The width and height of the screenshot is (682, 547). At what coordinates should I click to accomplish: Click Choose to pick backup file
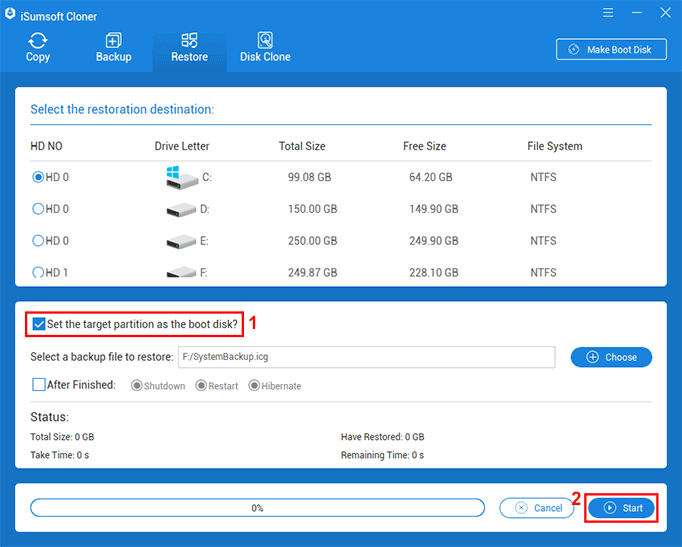pyautogui.click(x=611, y=357)
